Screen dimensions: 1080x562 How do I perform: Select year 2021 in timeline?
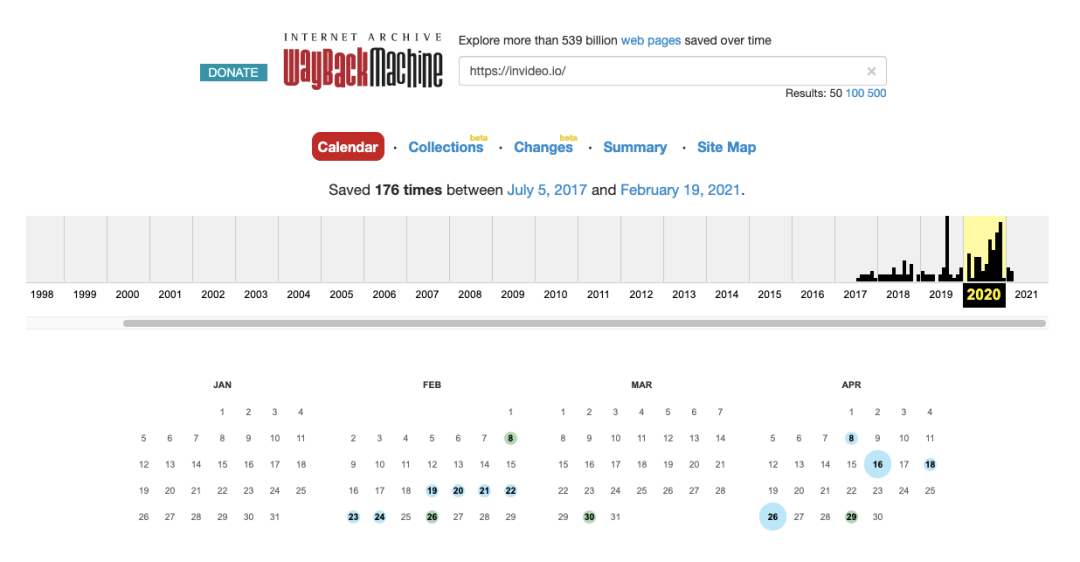pyautogui.click(x=1026, y=294)
